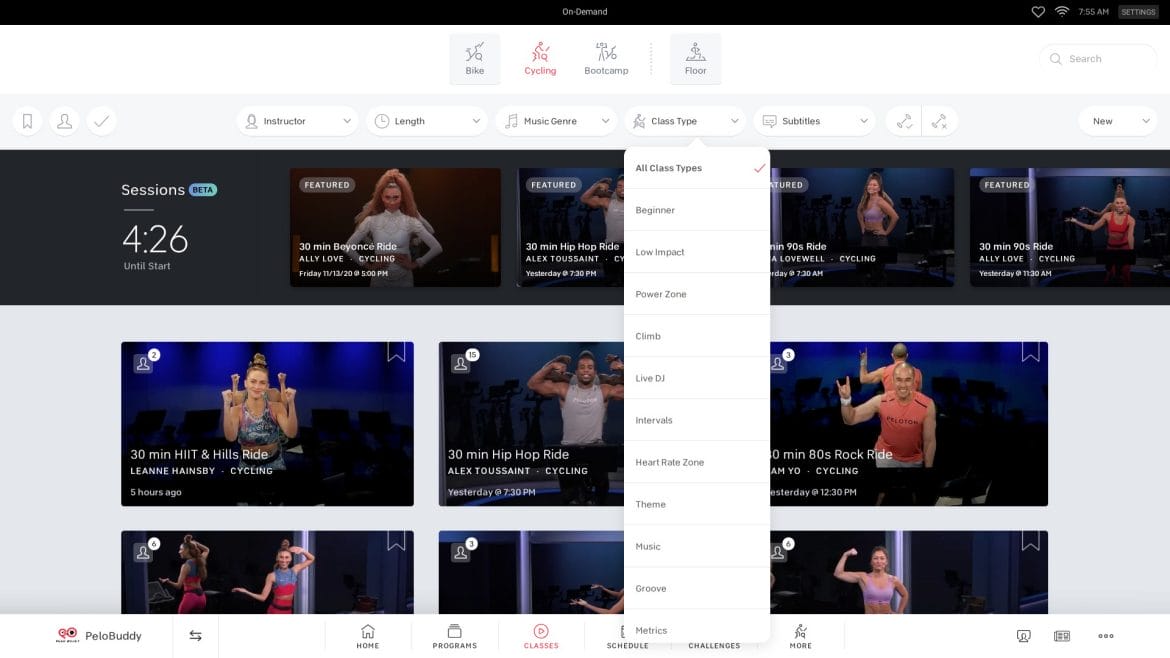This screenshot has height=658, width=1170.
Task: Go to the MORE tab
Action: click(801, 636)
